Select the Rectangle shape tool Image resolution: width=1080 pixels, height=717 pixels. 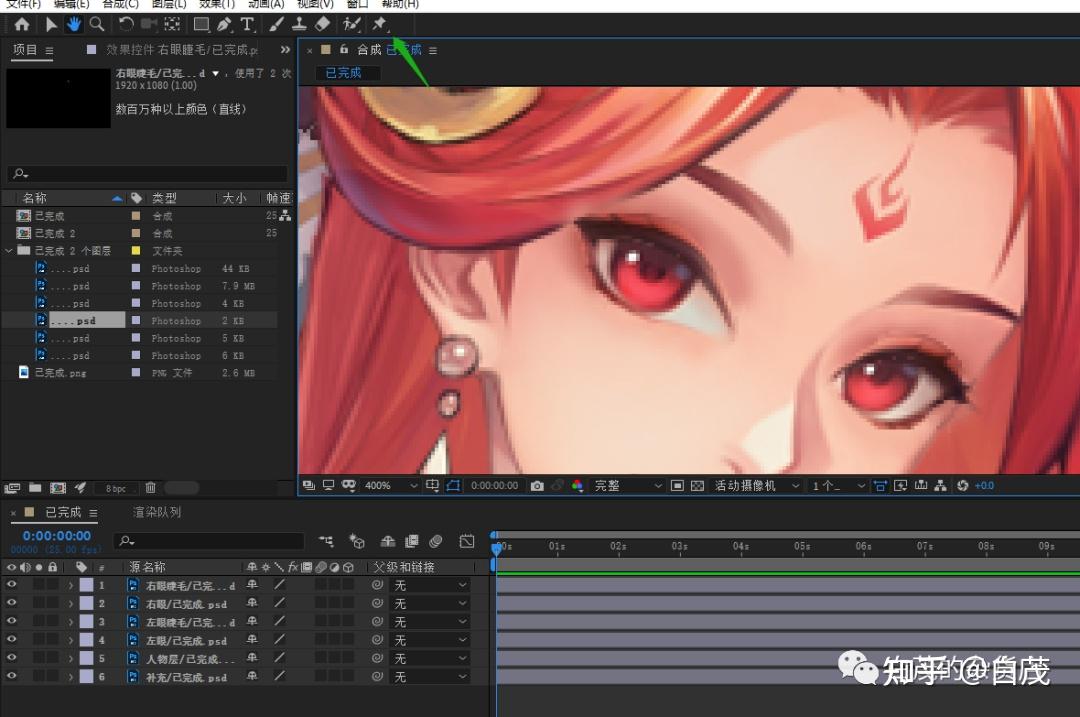click(201, 25)
